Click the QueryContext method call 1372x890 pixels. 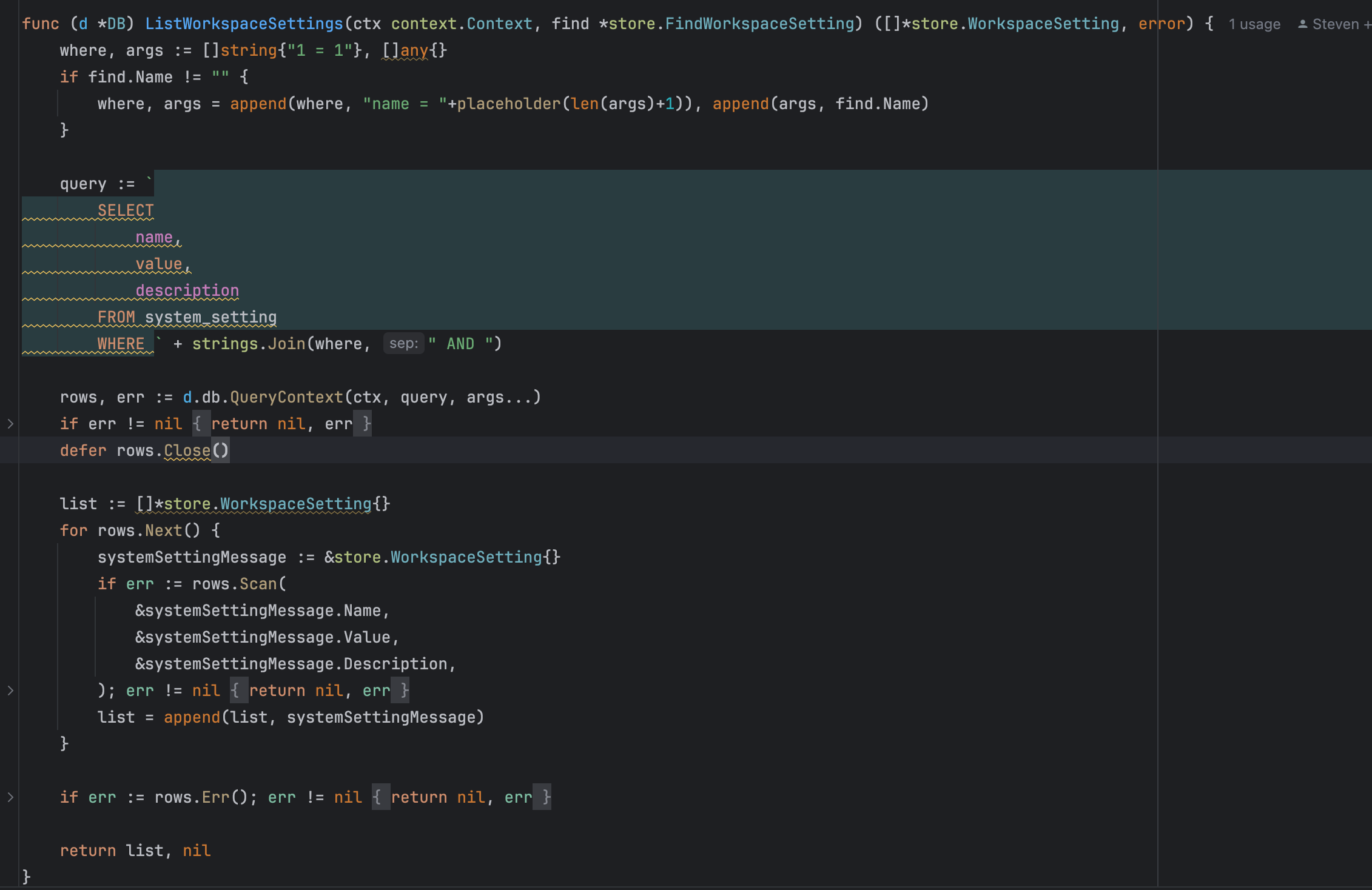pos(286,397)
